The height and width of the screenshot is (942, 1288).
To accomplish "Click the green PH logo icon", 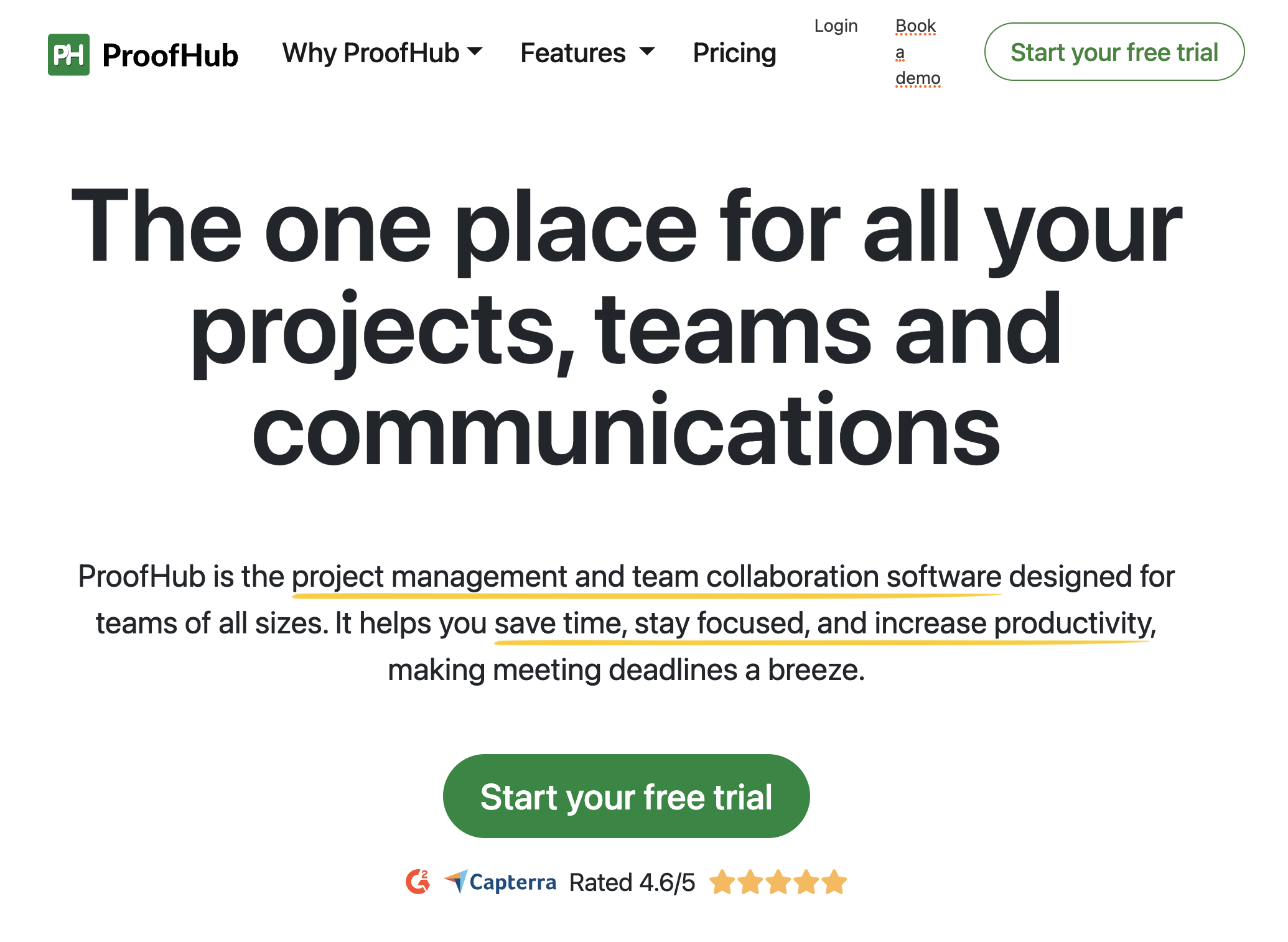I will pyautogui.click(x=68, y=55).
